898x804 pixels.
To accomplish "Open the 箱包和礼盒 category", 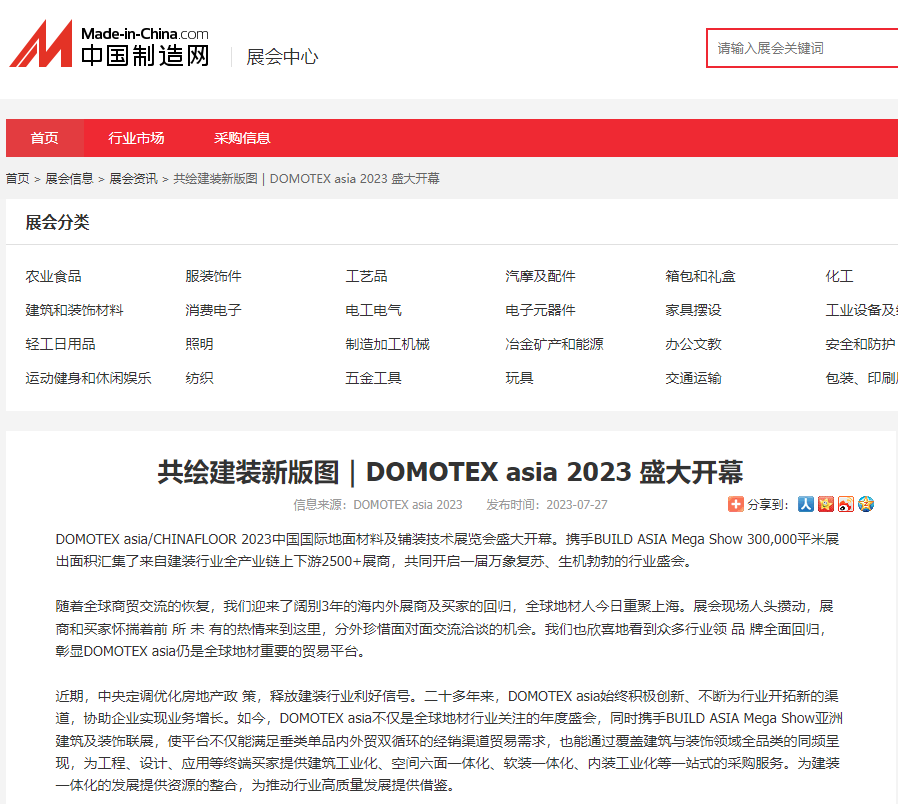I will pyautogui.click(x=700, y=277).
